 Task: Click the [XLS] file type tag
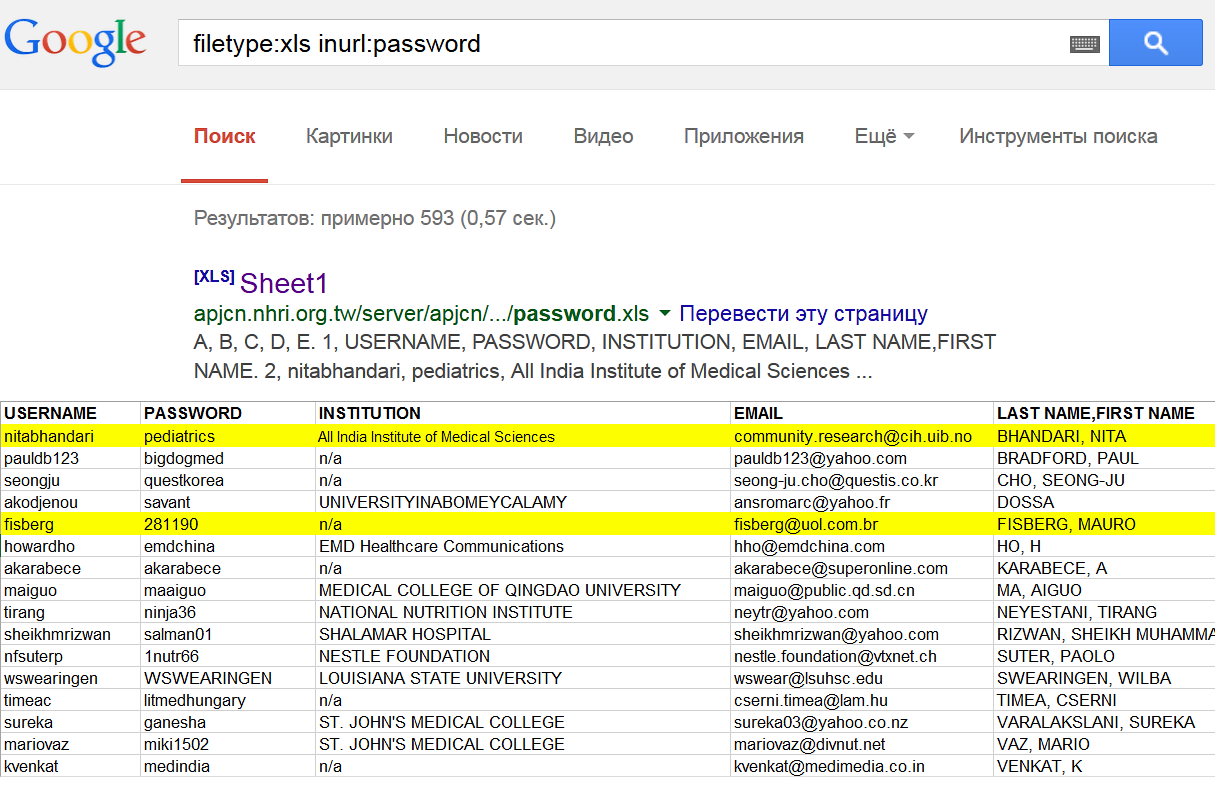click(214, 277)
